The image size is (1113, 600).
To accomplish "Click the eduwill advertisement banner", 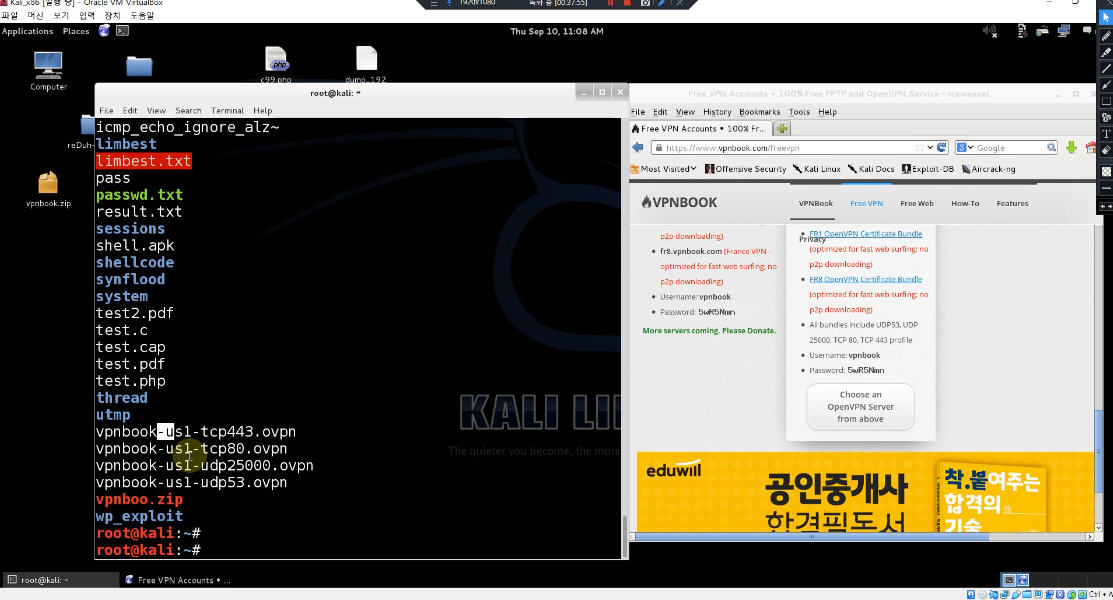I will [x=865, y=492].
